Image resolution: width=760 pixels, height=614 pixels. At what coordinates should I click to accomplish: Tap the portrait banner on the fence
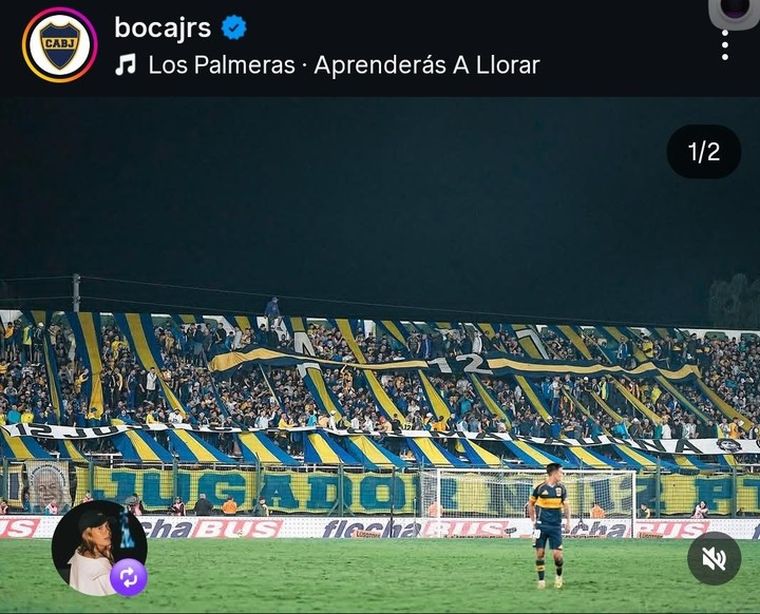pyautogui.click(x=48, y=486)
